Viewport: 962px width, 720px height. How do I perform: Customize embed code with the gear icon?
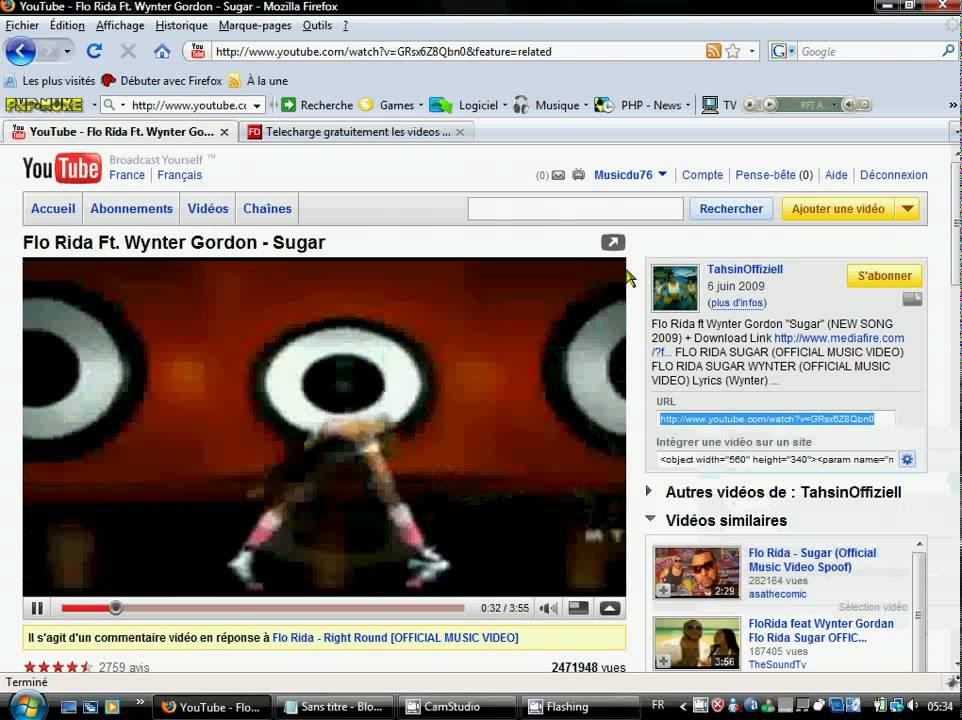pyautogui.click(x=907, y=459)
